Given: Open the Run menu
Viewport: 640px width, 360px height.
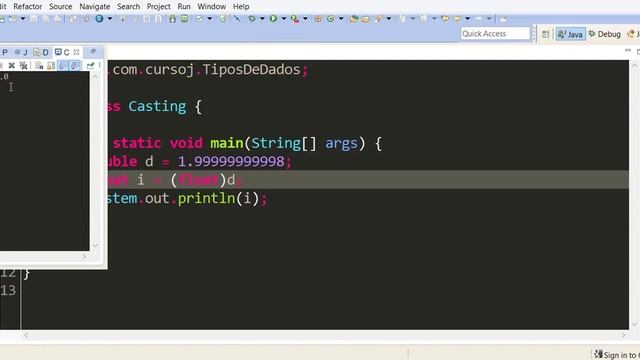Looking at the screenshot, I should 184,7.
